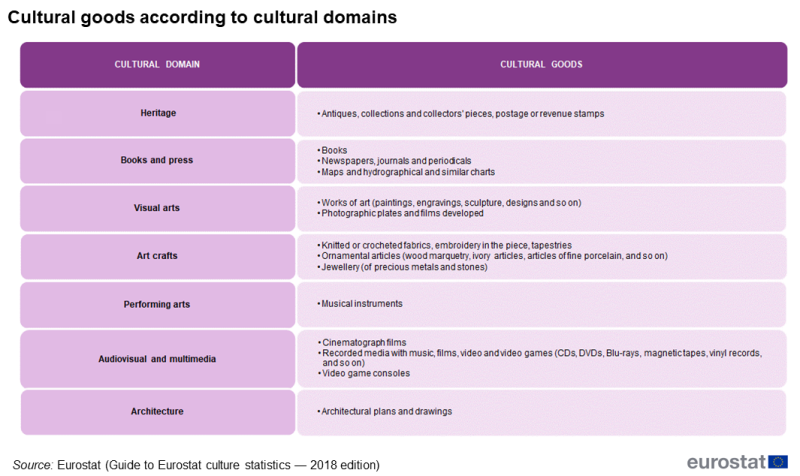Select 'Maps and hydrographical and similar charts'
The image size is (800, 476).
click(x=406, y=172)
